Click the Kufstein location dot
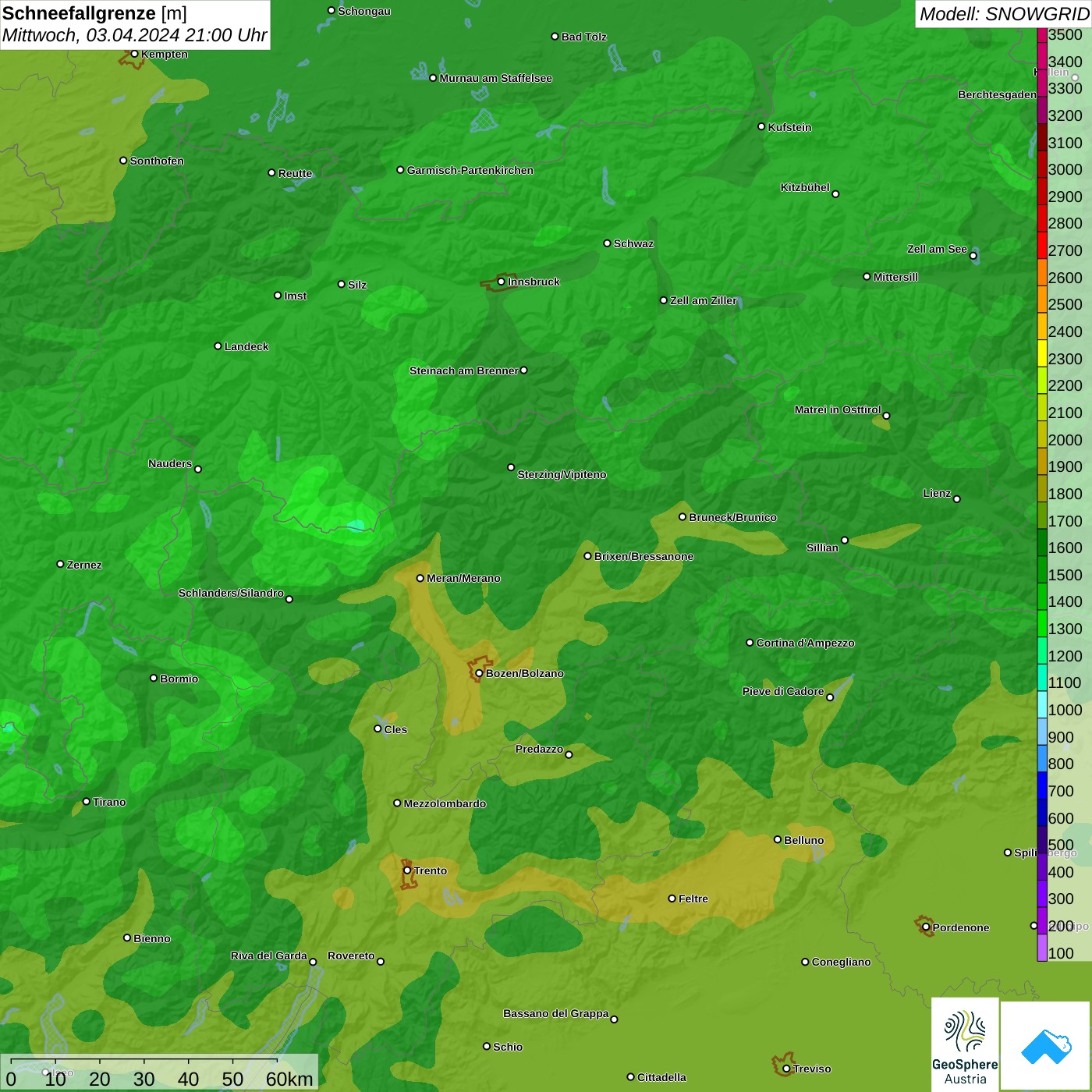The height and width of the screenshot is (1092, 1092). [x=761, y=126]
